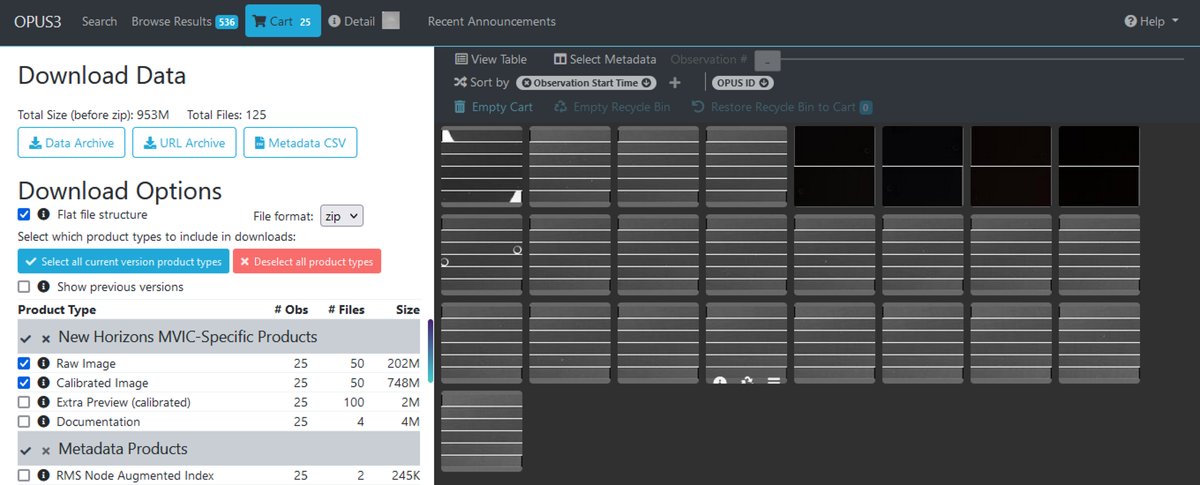Click Select all current version product types
This screenshot has height=485, width=1200.
pyautogui.click(x=122, y=262)
